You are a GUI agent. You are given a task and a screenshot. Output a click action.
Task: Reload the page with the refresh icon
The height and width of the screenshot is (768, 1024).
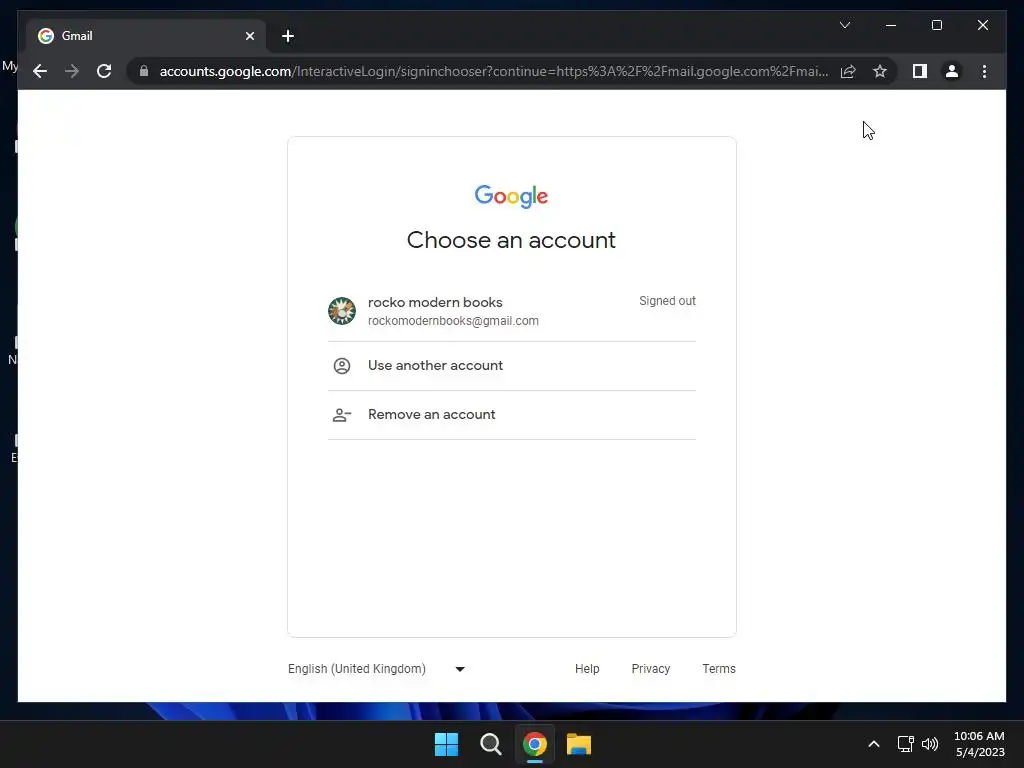coord(104,71)
